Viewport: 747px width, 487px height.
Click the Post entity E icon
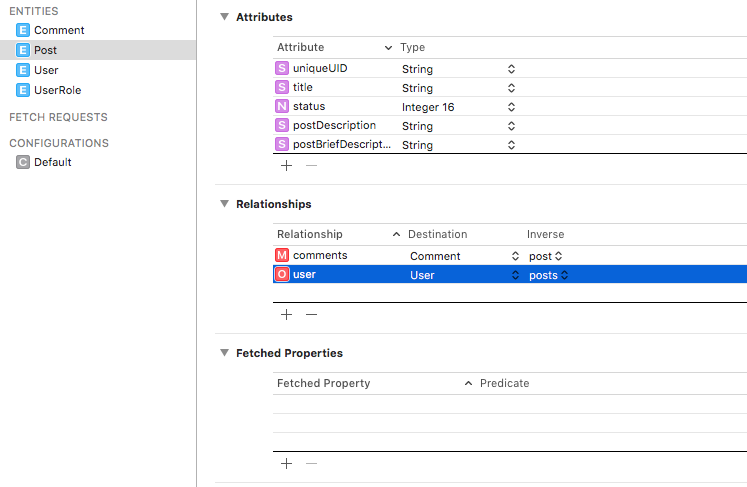[23, 50]
